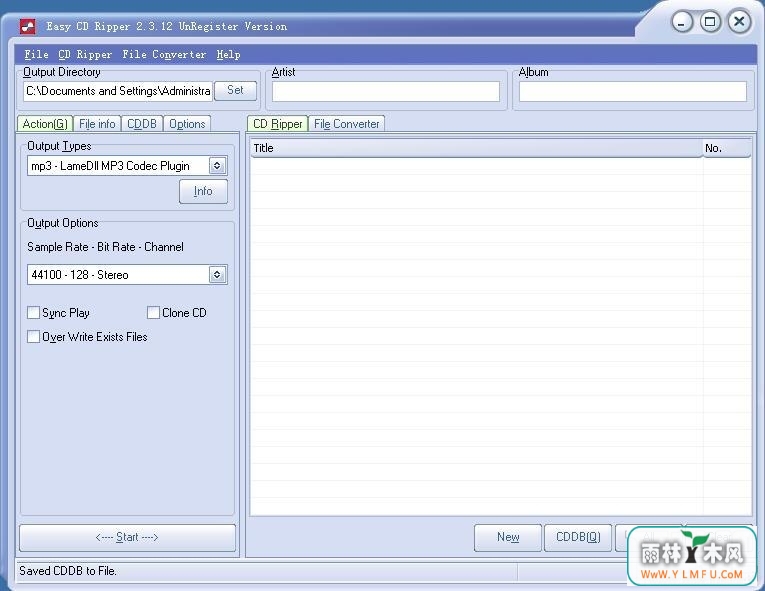This screenshot has height=591, width=765.
Task: Click the Easy CD Ripper app icon
Action: pos(28,26)
